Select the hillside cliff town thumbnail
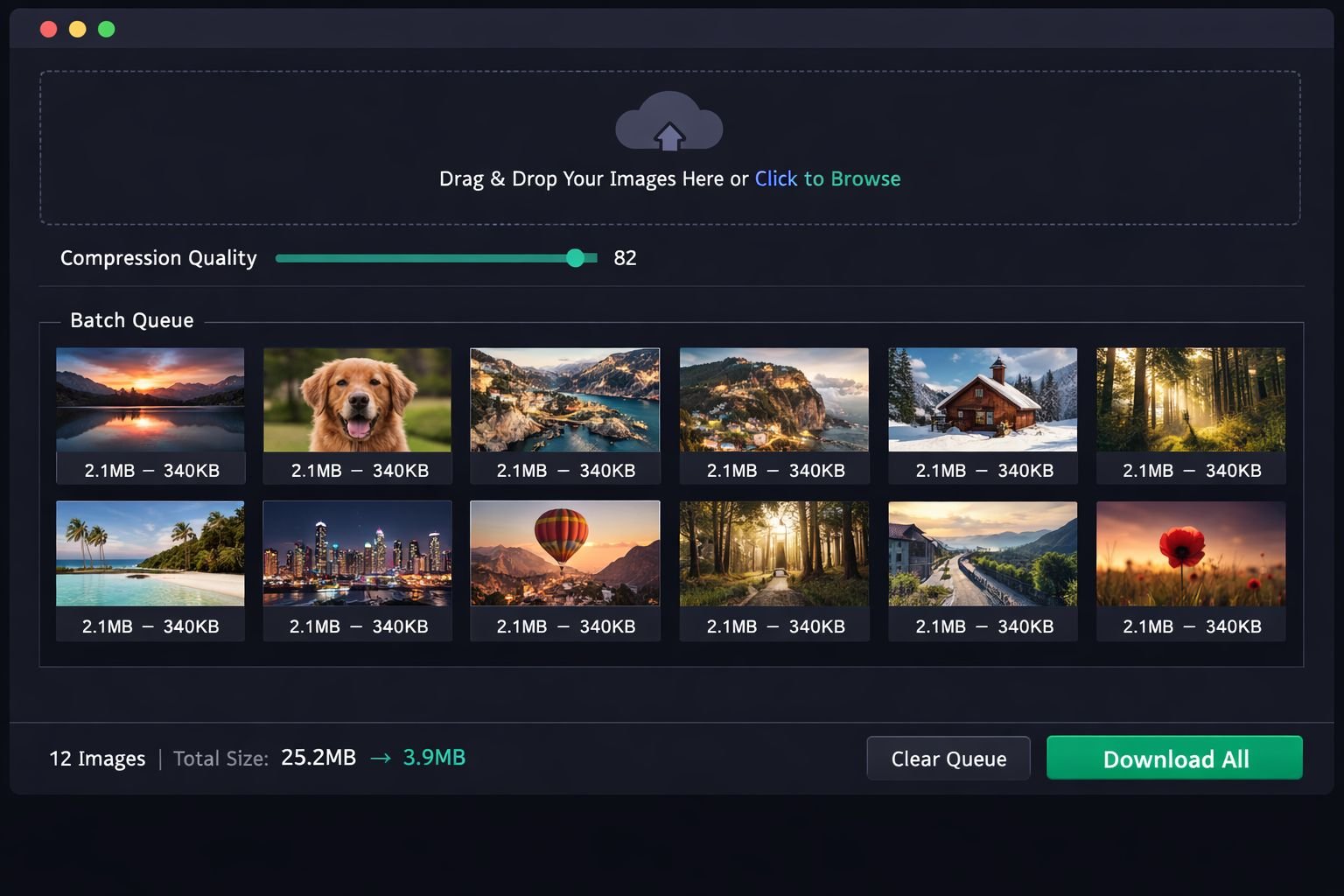Image resolution: width=1344 pixels, height=896 pixels. pos(774,400)
